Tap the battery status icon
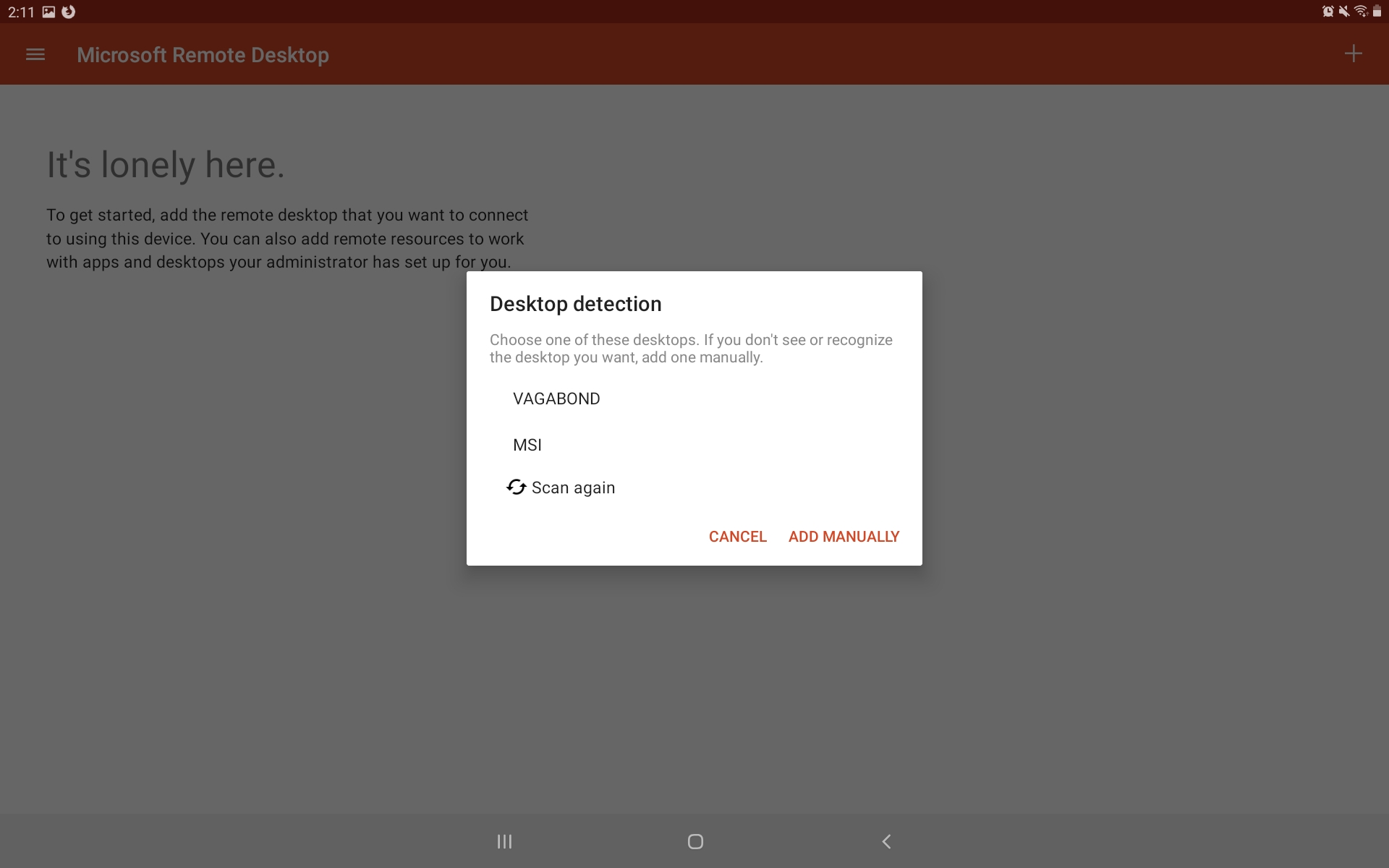The height and width of the screenshot is (868, 1389). tap(1377, 11)
